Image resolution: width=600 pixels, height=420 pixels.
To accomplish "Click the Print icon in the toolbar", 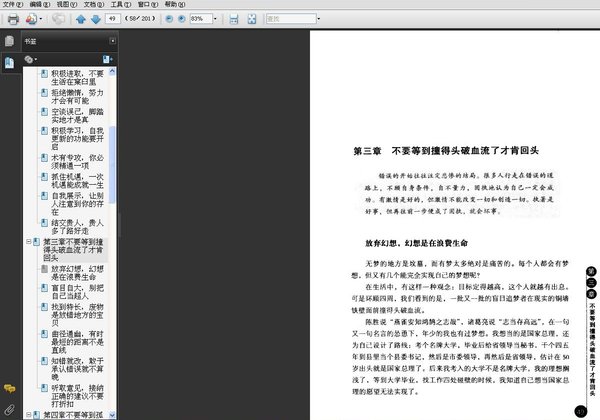I will [x=13, y=19].
